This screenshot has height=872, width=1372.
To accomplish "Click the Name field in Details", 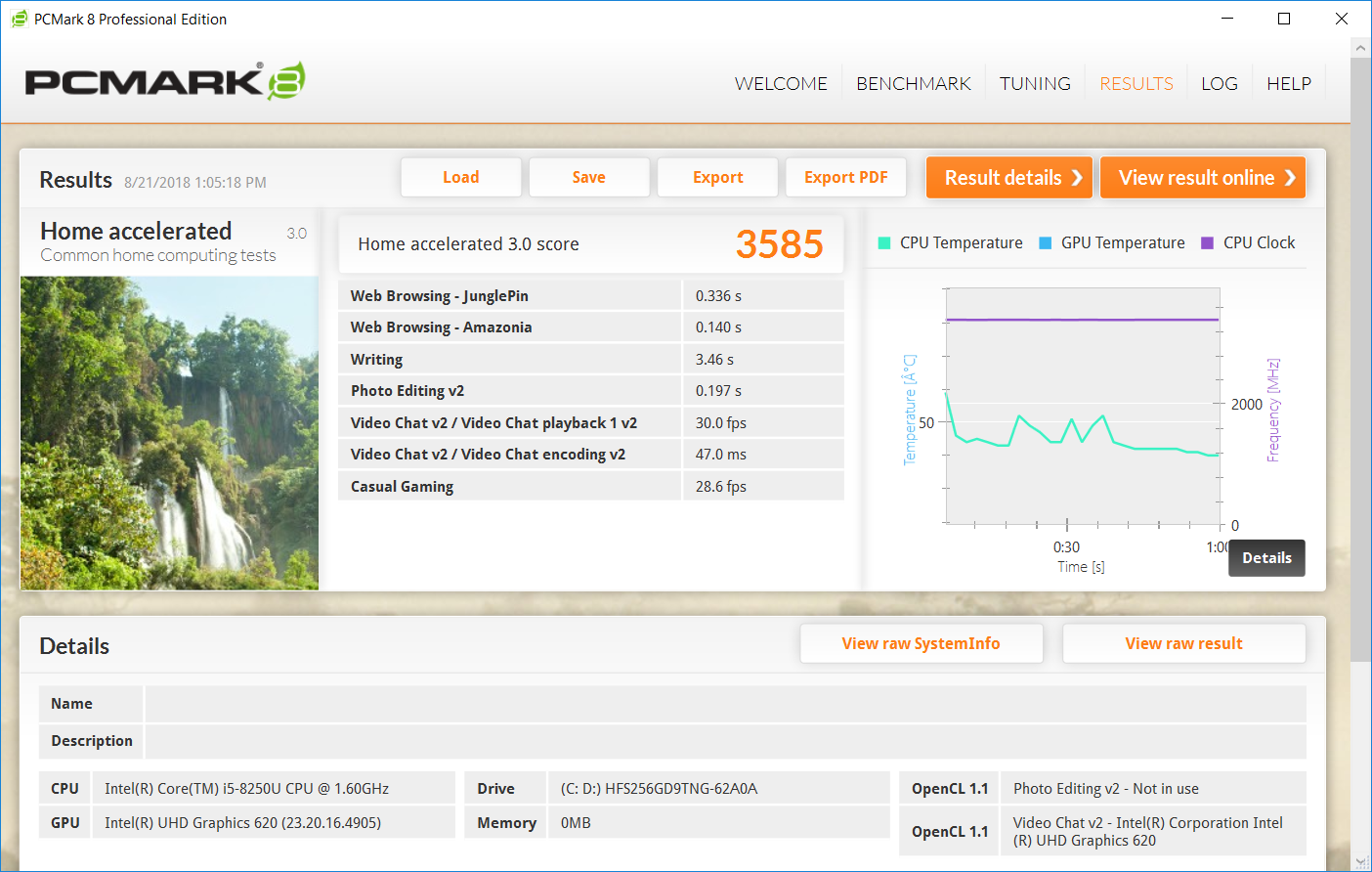I will coord(725,704).
